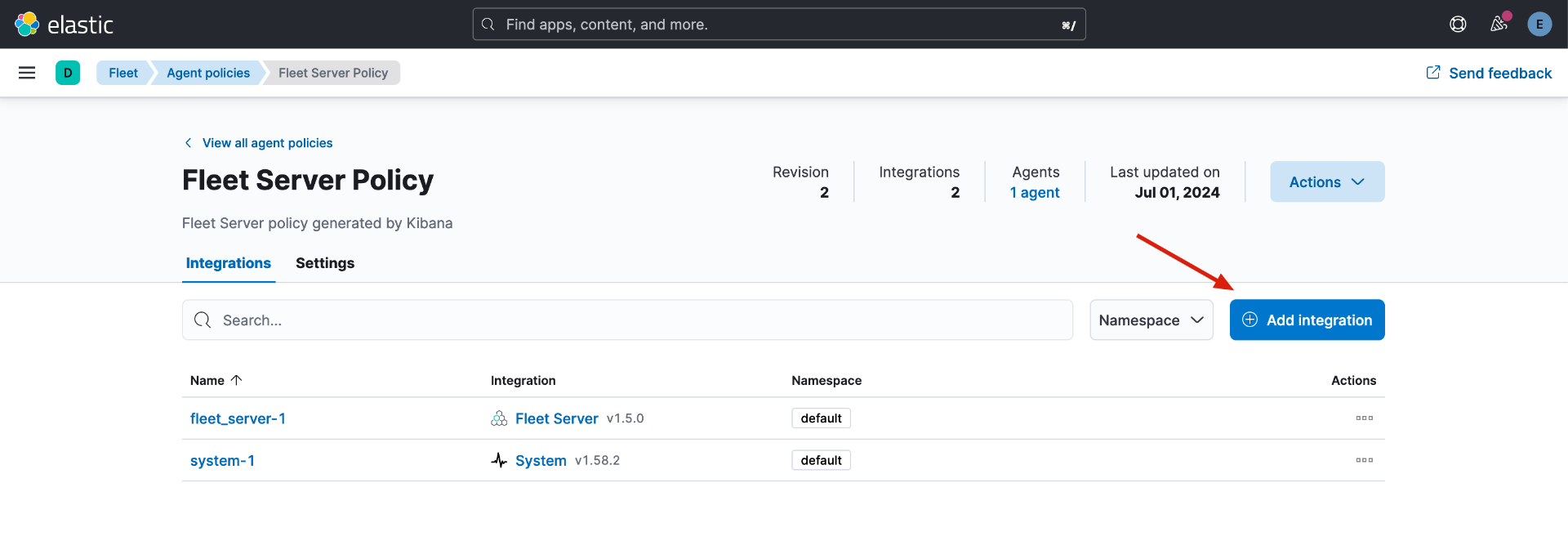Viewport: 1568px width, 541px height.
Task: Click the Fleet Server integration icon
Action: click(499, 418)
